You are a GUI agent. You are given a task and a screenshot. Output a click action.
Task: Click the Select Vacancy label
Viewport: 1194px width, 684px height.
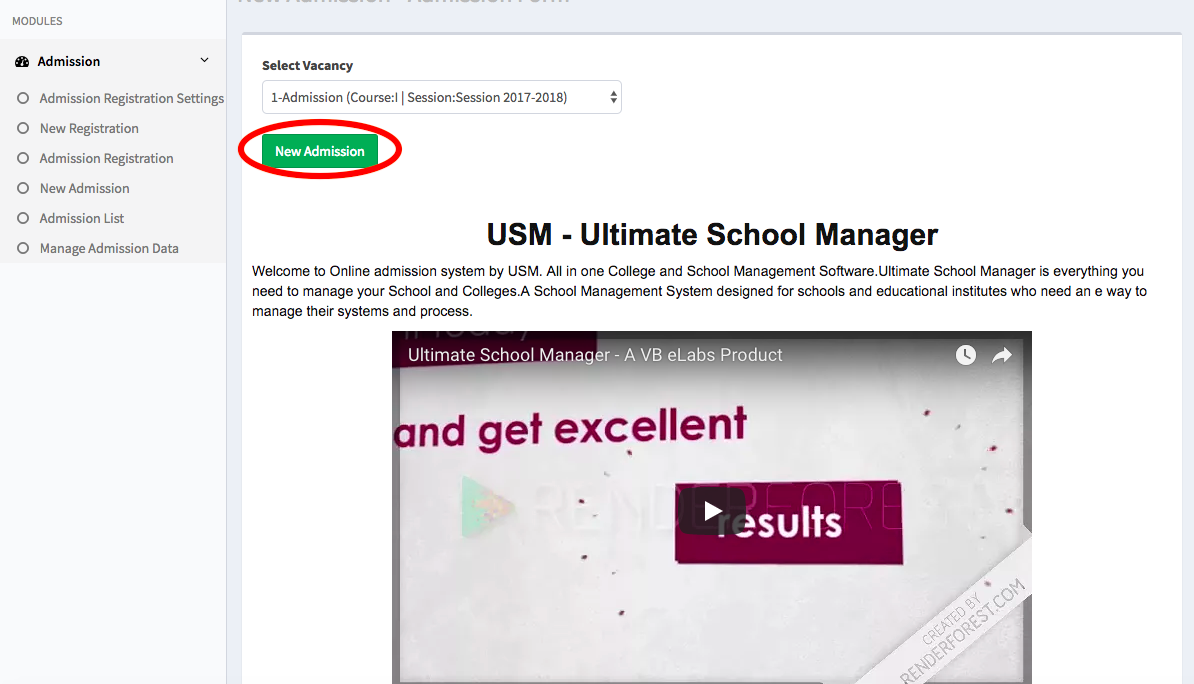[307, 66]
